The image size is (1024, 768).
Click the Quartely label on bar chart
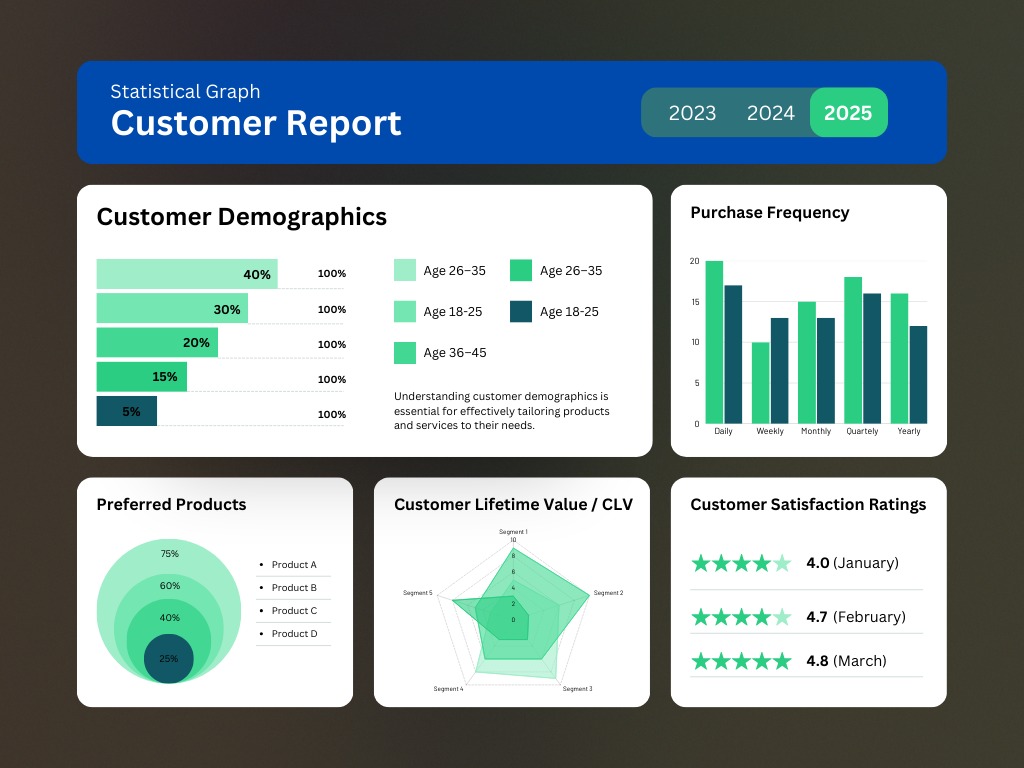coord(862,431)
